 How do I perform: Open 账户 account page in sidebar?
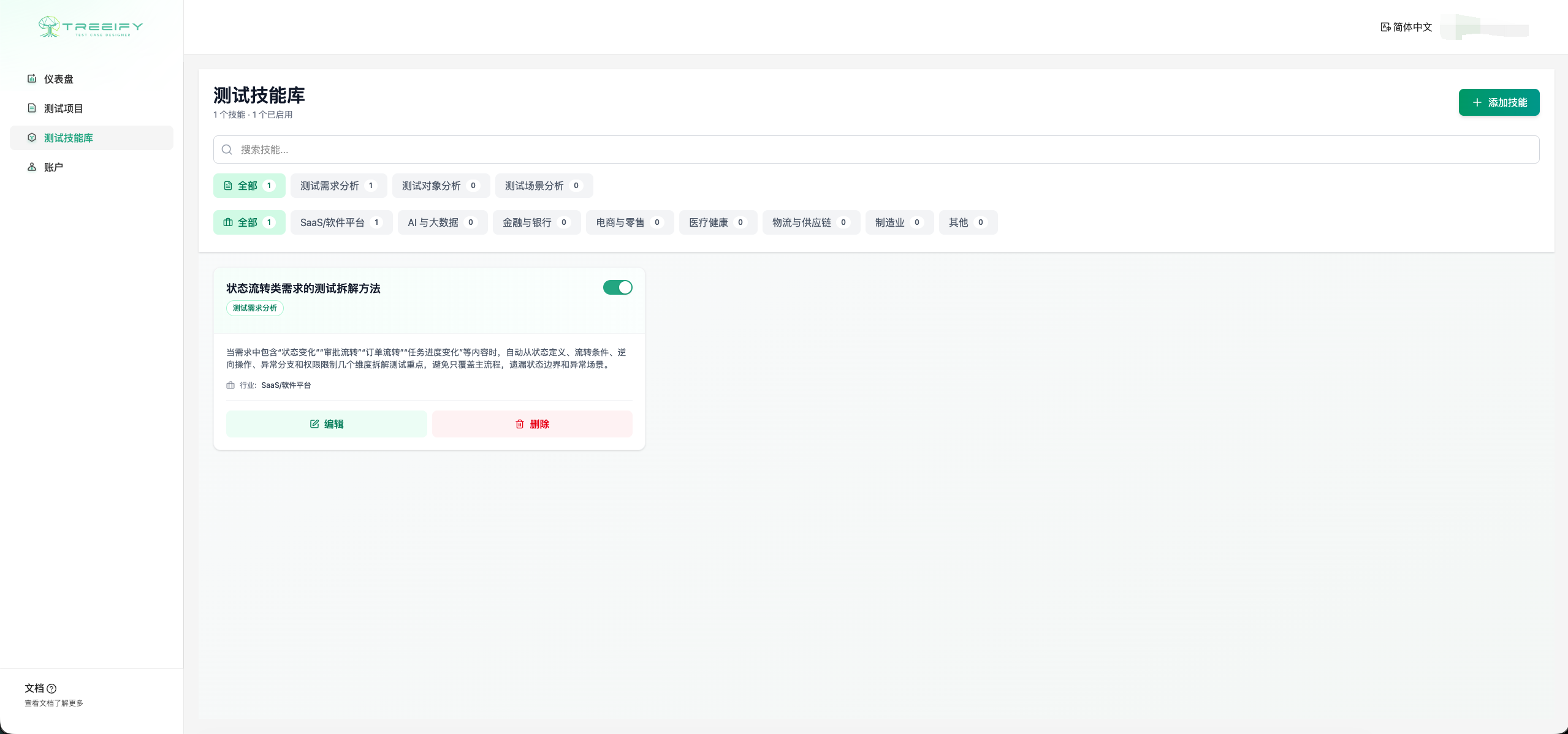coord(53,167)
